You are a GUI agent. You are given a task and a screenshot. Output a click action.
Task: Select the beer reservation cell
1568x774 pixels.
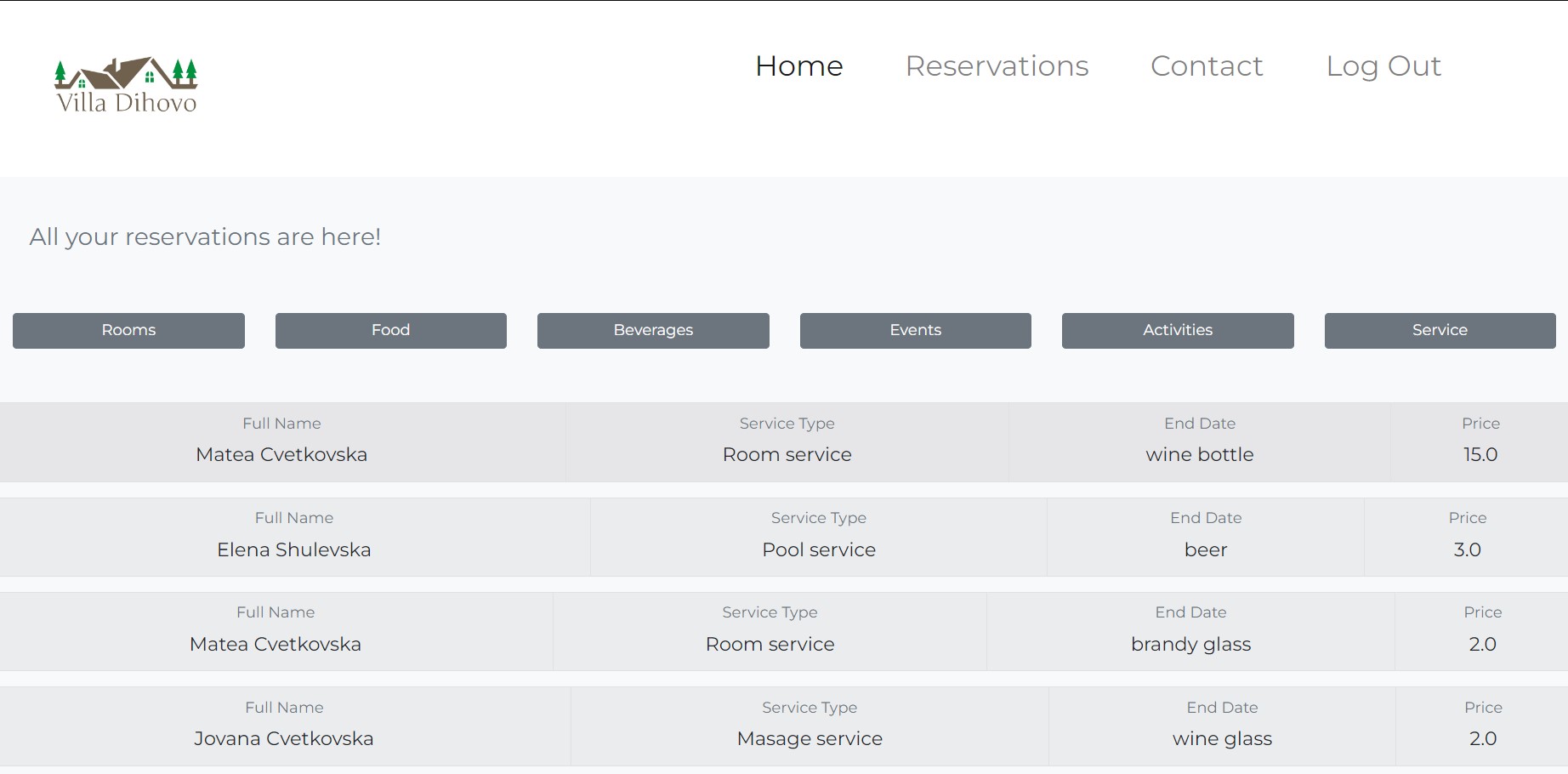tap(1205, 549)
